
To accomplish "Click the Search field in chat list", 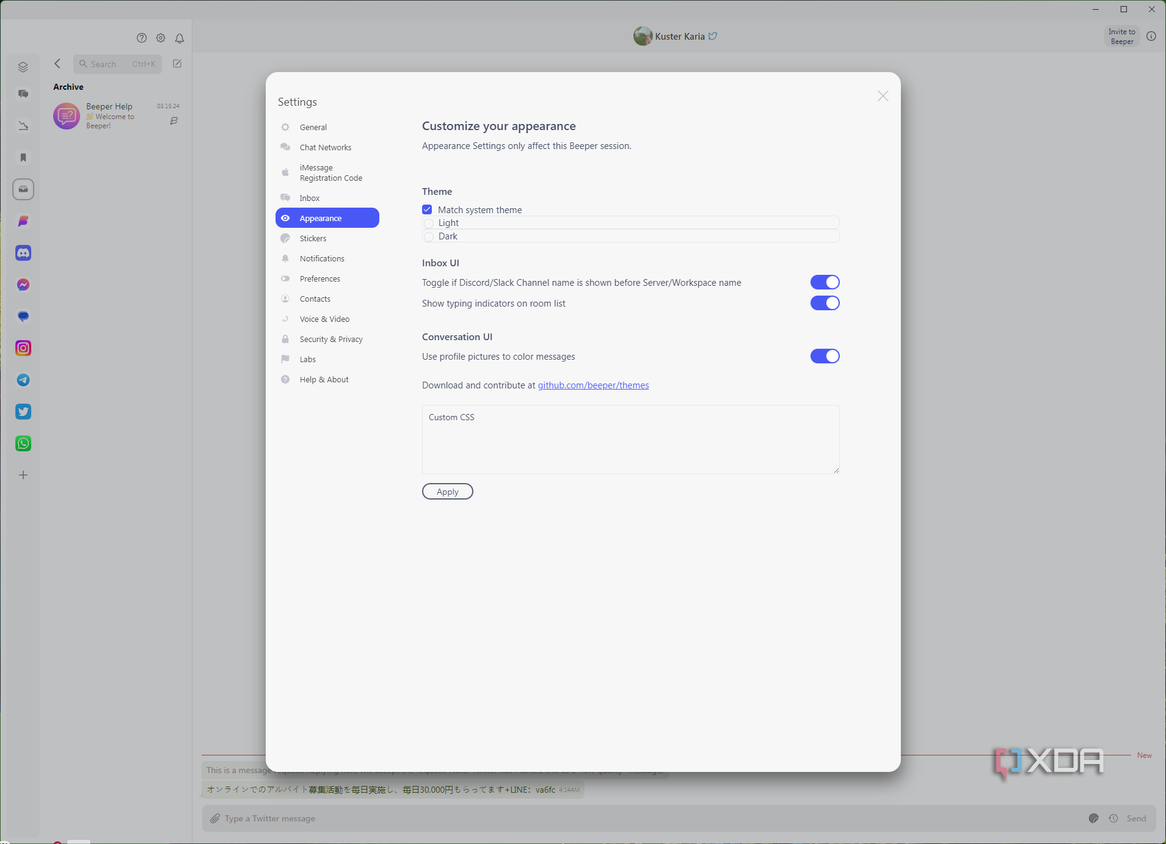I will tap(117, 64).
